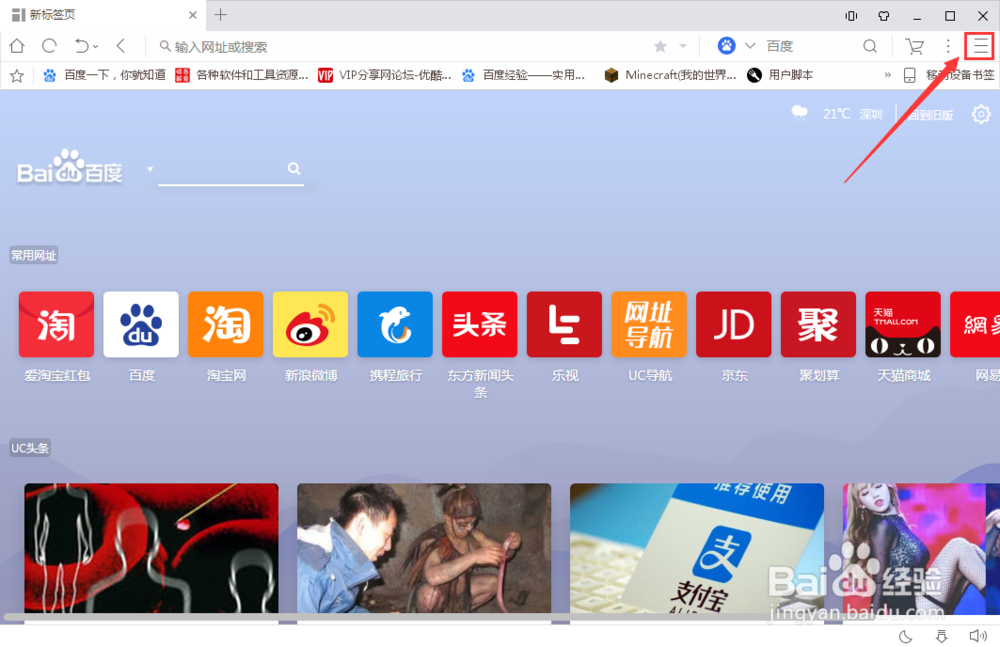
Task: Open the page search engine dropdown triangle
Action: click(150, 169)
